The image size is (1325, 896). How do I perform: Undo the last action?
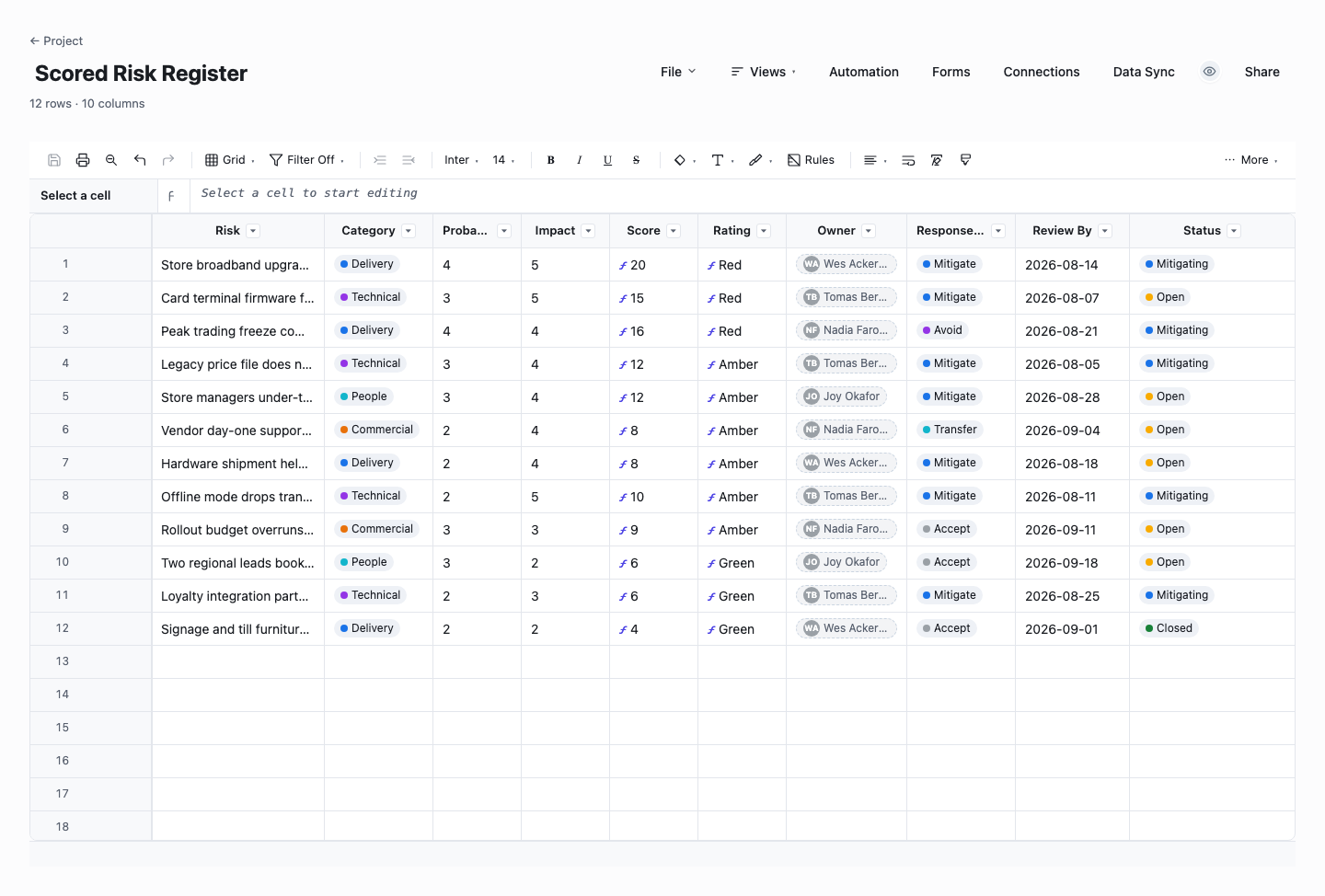140,160
